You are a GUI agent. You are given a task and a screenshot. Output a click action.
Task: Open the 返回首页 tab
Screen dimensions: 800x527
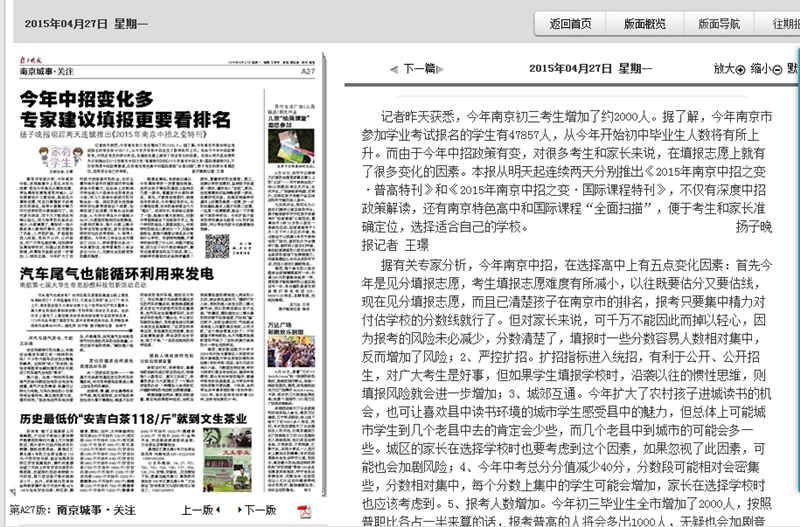click(570, 24)
